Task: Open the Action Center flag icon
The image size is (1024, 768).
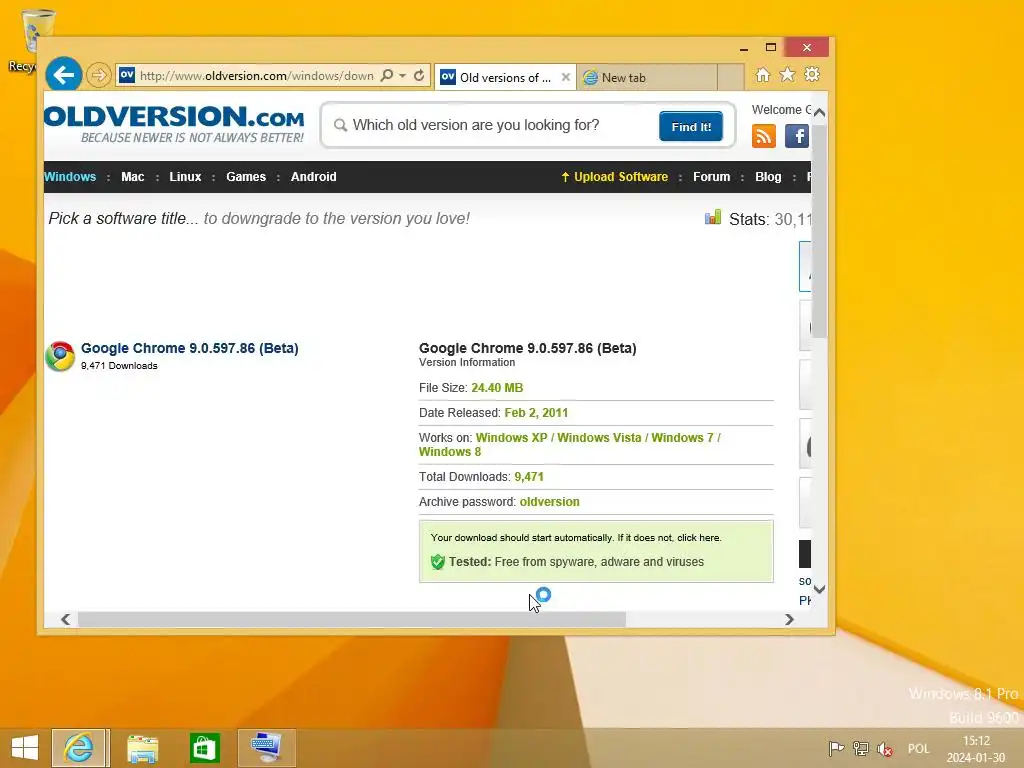Action: click(x=836, y=748)
